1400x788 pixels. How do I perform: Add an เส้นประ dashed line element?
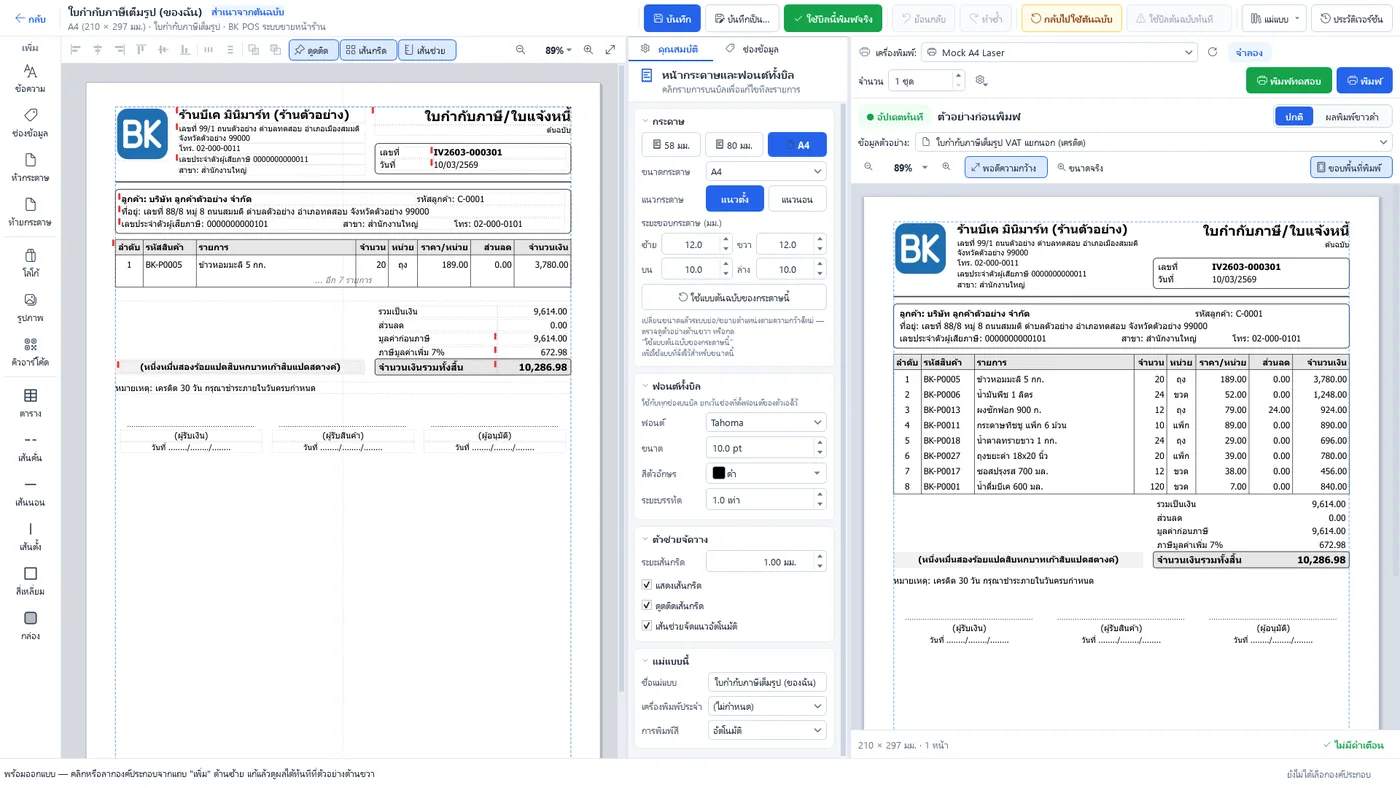pyautogui.click(x=30, y=447)
